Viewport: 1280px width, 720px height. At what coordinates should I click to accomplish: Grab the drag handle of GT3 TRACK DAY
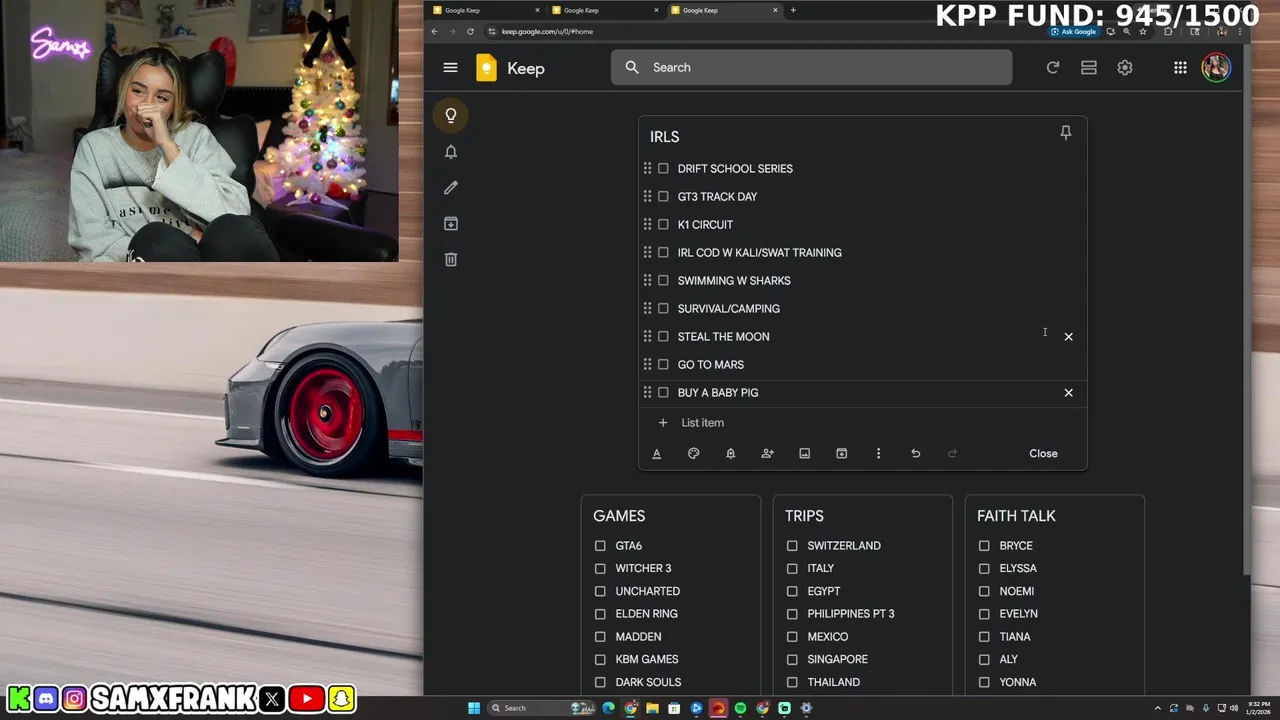647,196
